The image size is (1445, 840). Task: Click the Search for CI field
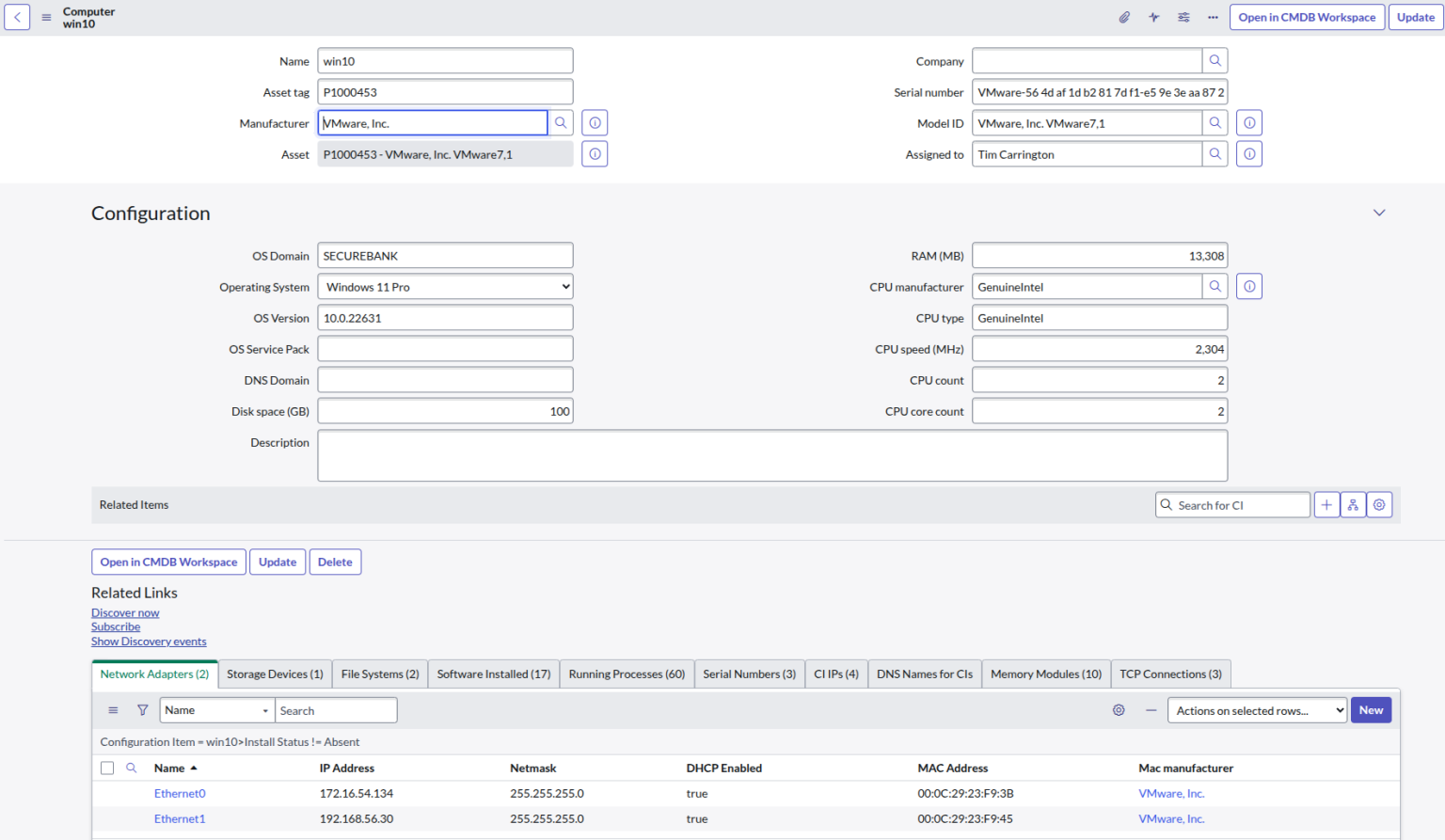tap(1232, 504)
